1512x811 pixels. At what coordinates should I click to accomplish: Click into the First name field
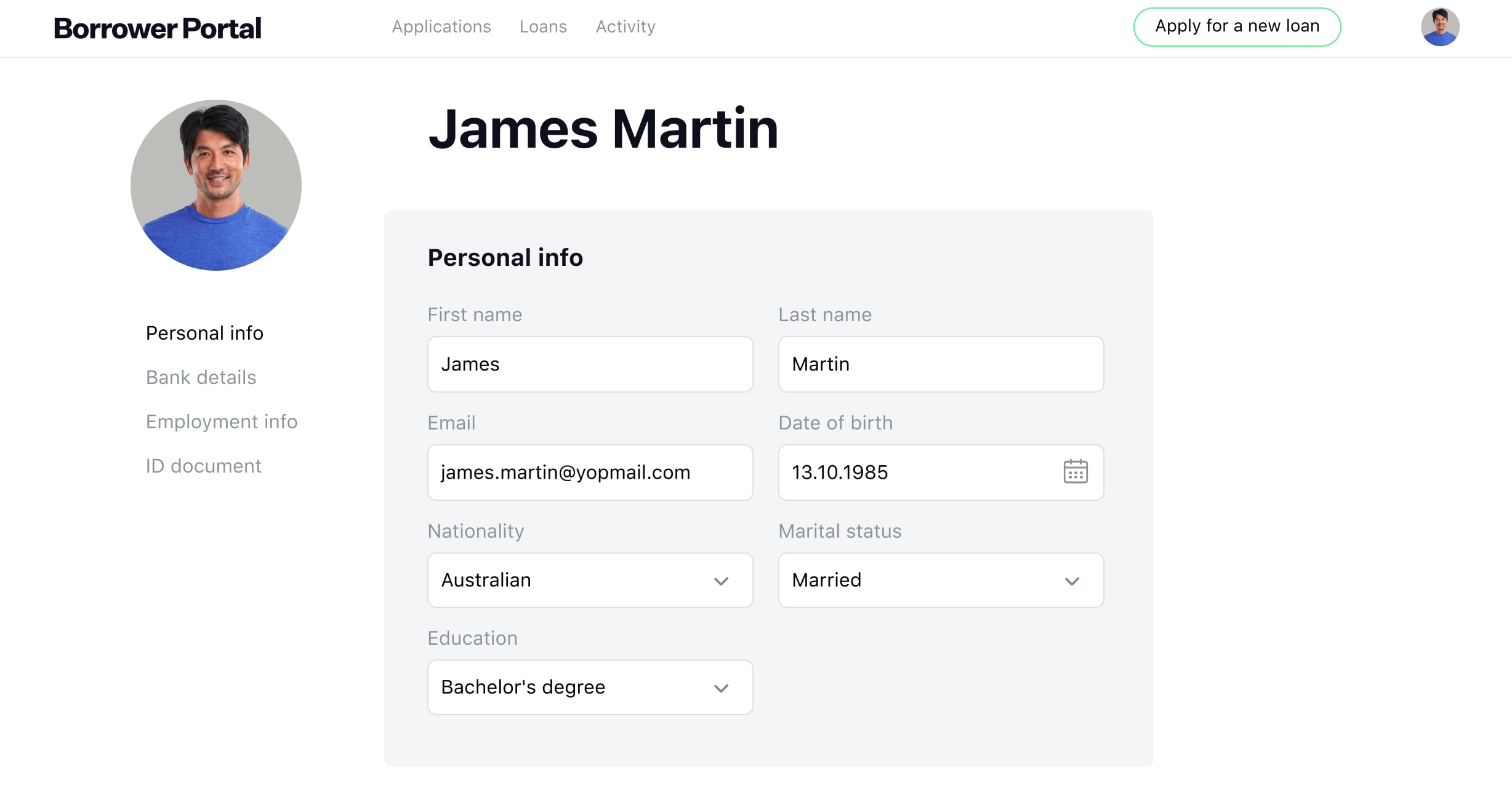click(x=590, y=364)
